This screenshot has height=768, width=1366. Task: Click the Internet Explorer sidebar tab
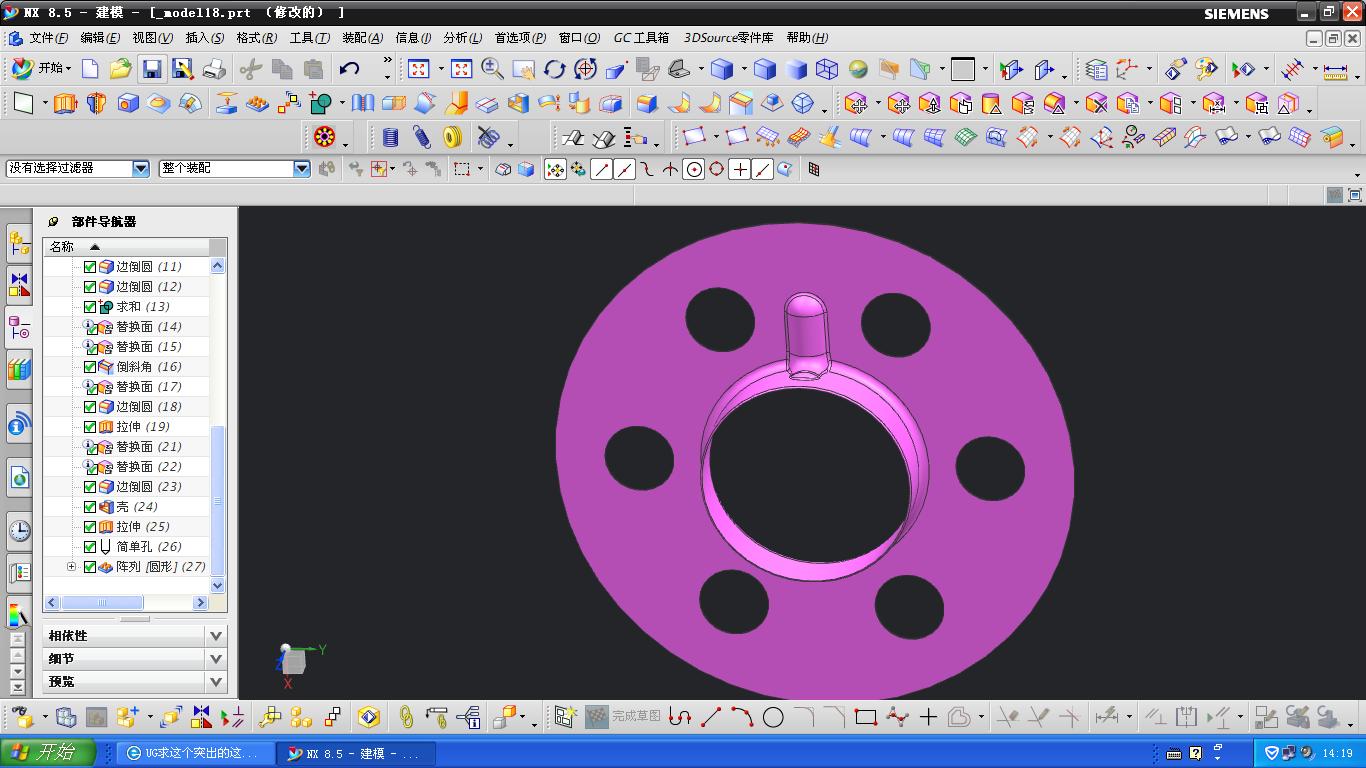coord(19,478)
